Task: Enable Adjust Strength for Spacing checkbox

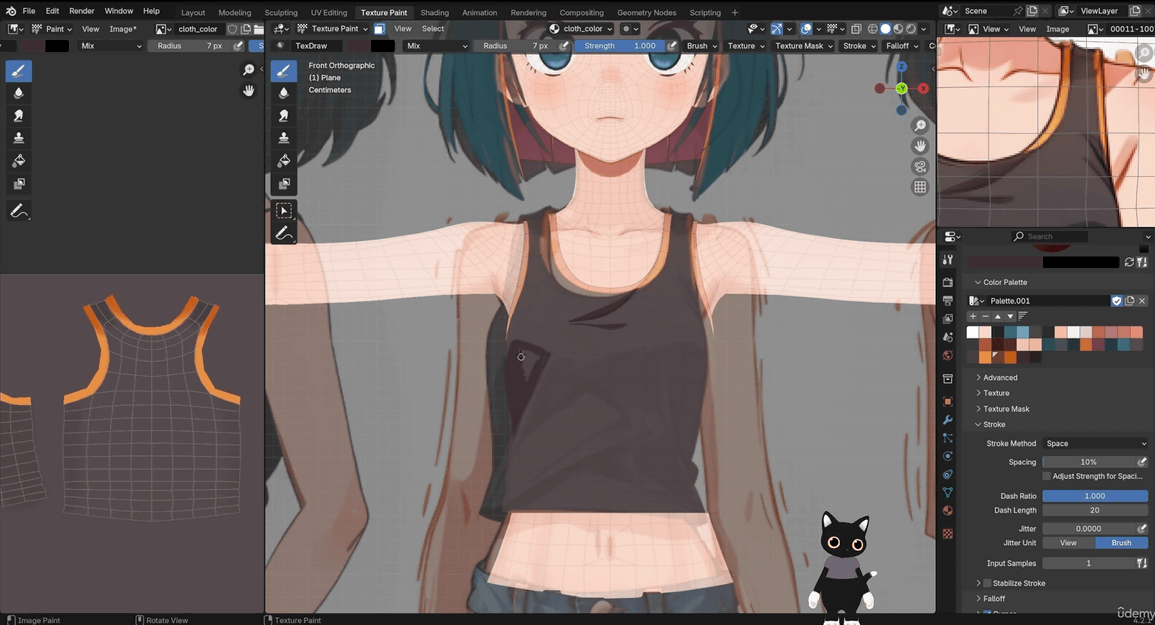Action: 1047,476
